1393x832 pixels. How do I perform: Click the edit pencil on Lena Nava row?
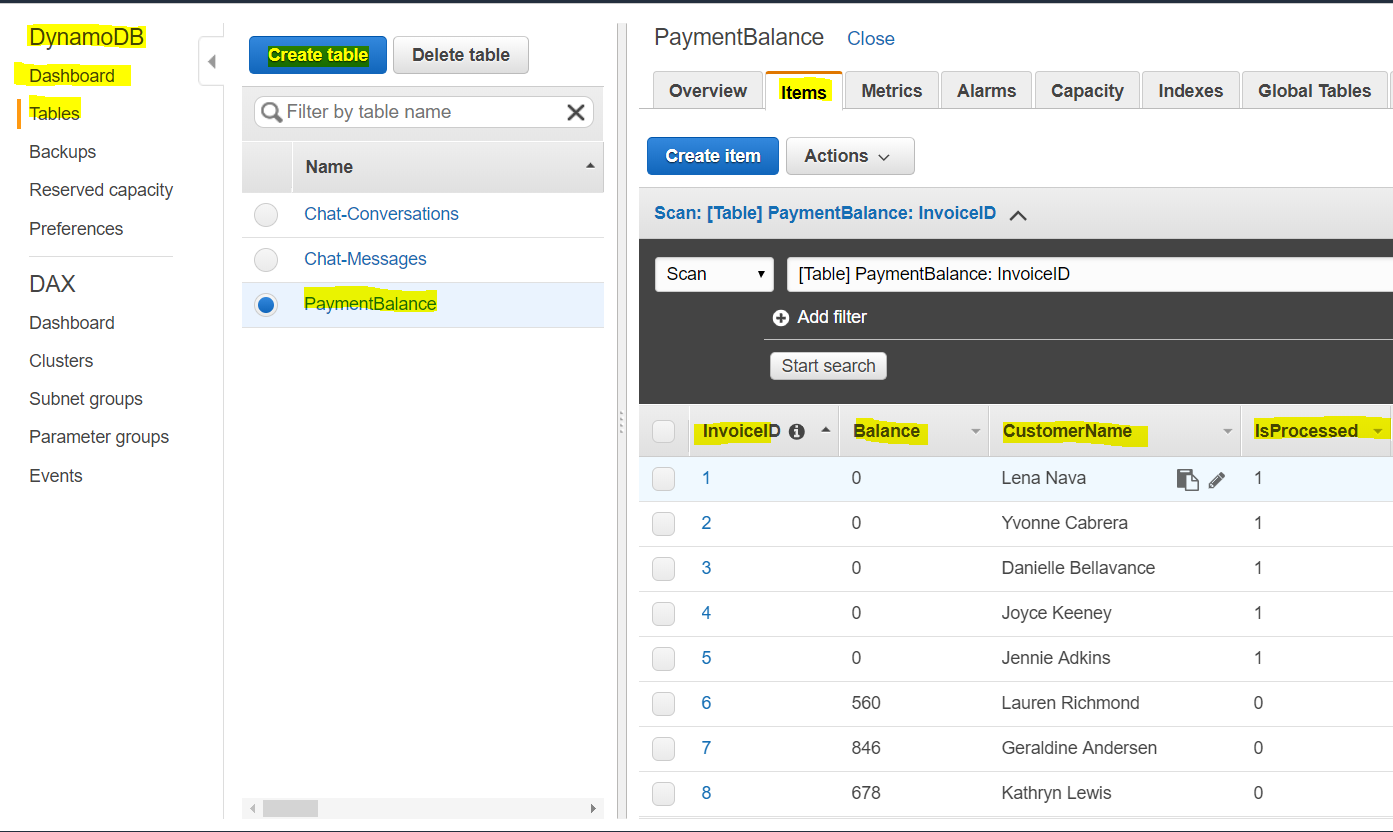pos(1217,480)
